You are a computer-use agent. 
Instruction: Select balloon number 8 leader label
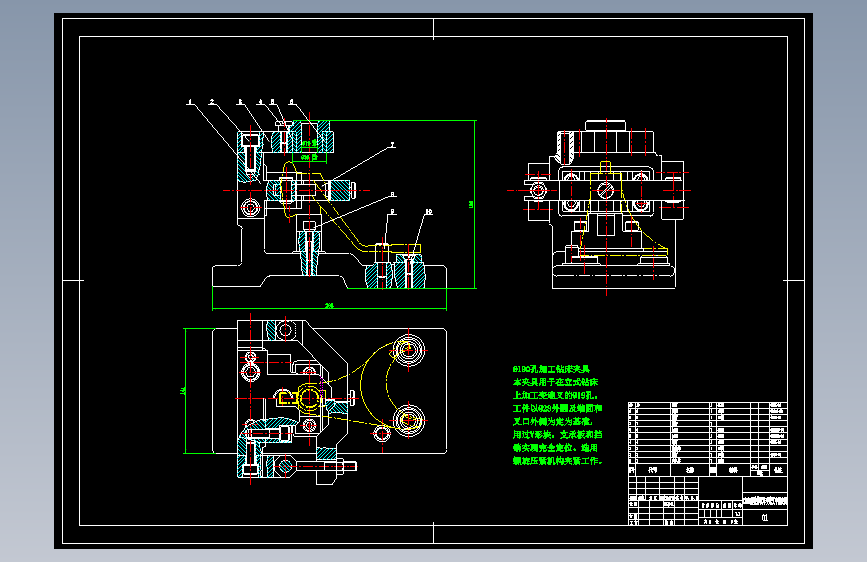click(x=393, y=194)
